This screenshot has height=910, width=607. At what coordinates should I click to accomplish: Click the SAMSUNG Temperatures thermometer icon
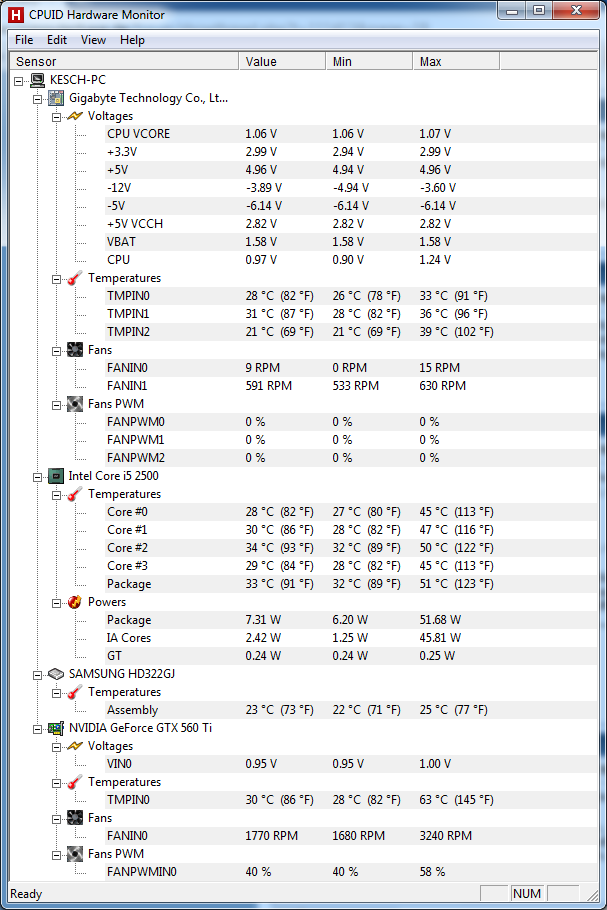tap(75, 692)
